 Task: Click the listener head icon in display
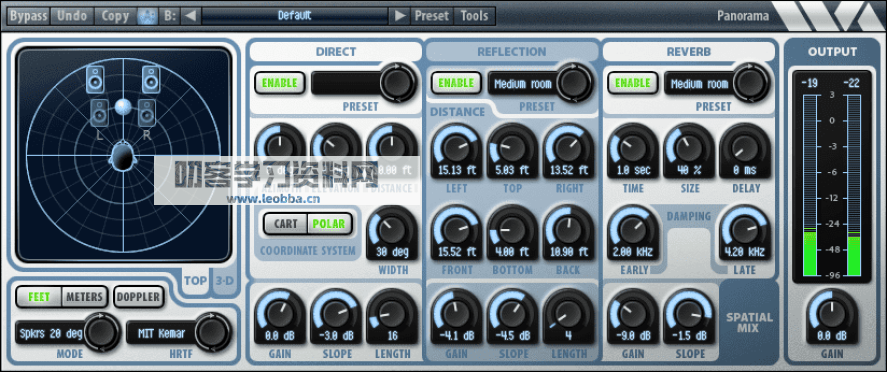pos(122,156)
